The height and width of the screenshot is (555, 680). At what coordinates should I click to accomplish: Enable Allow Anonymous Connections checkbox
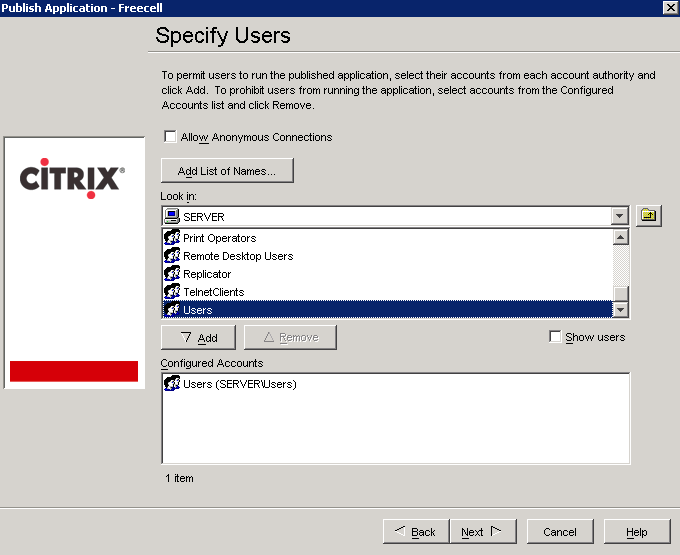point(170,137)
